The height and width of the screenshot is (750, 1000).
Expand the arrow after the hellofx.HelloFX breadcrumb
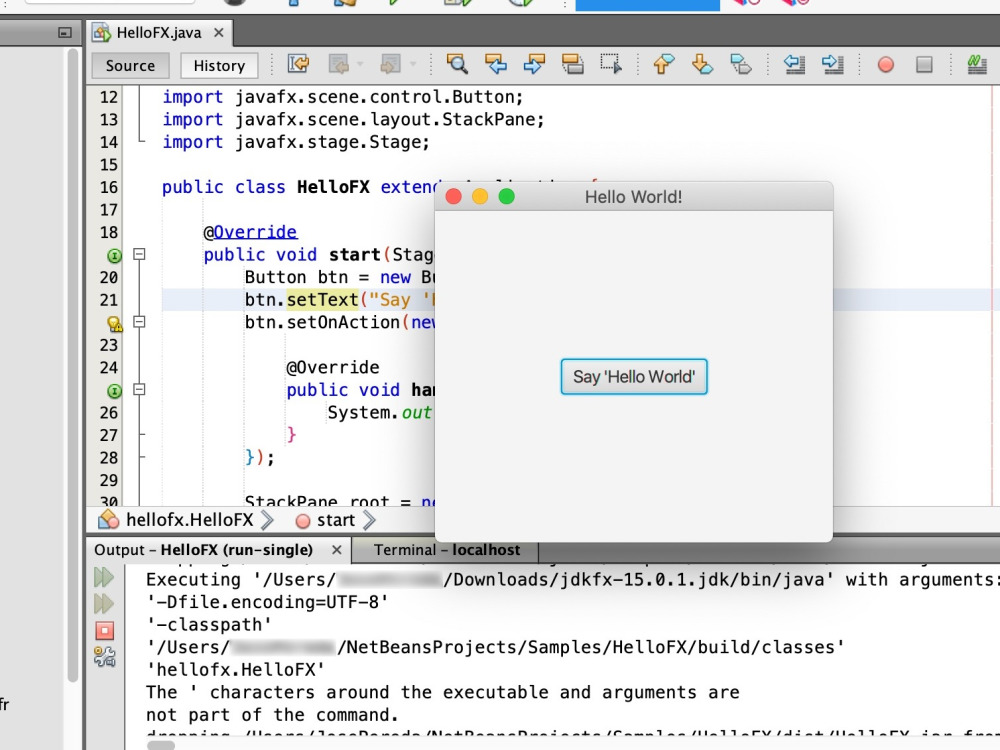point(268,520)
